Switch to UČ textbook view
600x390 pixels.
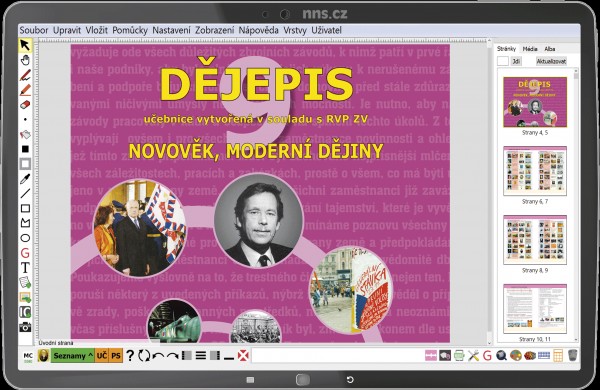(x=102, y=356)
